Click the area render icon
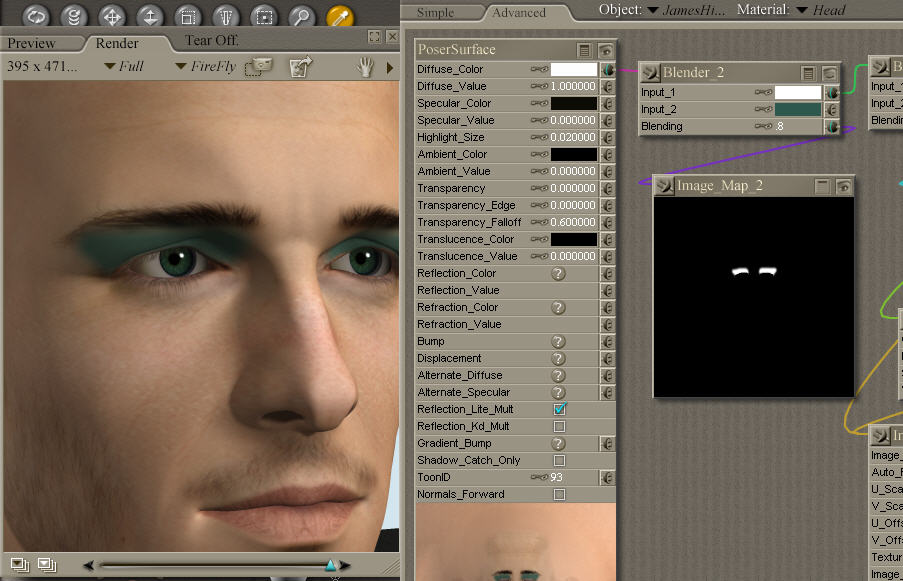 pyautogui.click(x=258, y=66)
